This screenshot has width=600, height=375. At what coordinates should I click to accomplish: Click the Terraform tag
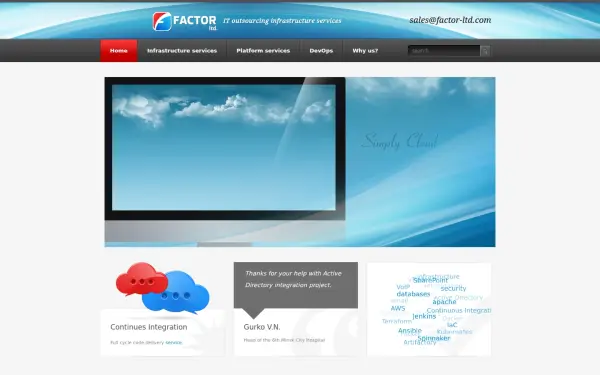click(x=397, y=321)
